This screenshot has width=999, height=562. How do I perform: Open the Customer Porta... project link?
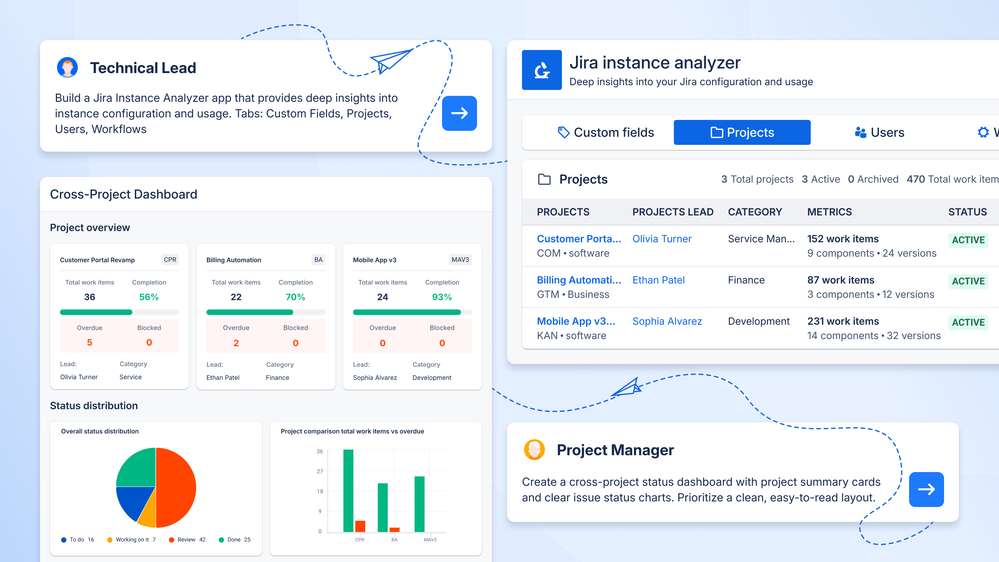[x=579, y=239]
